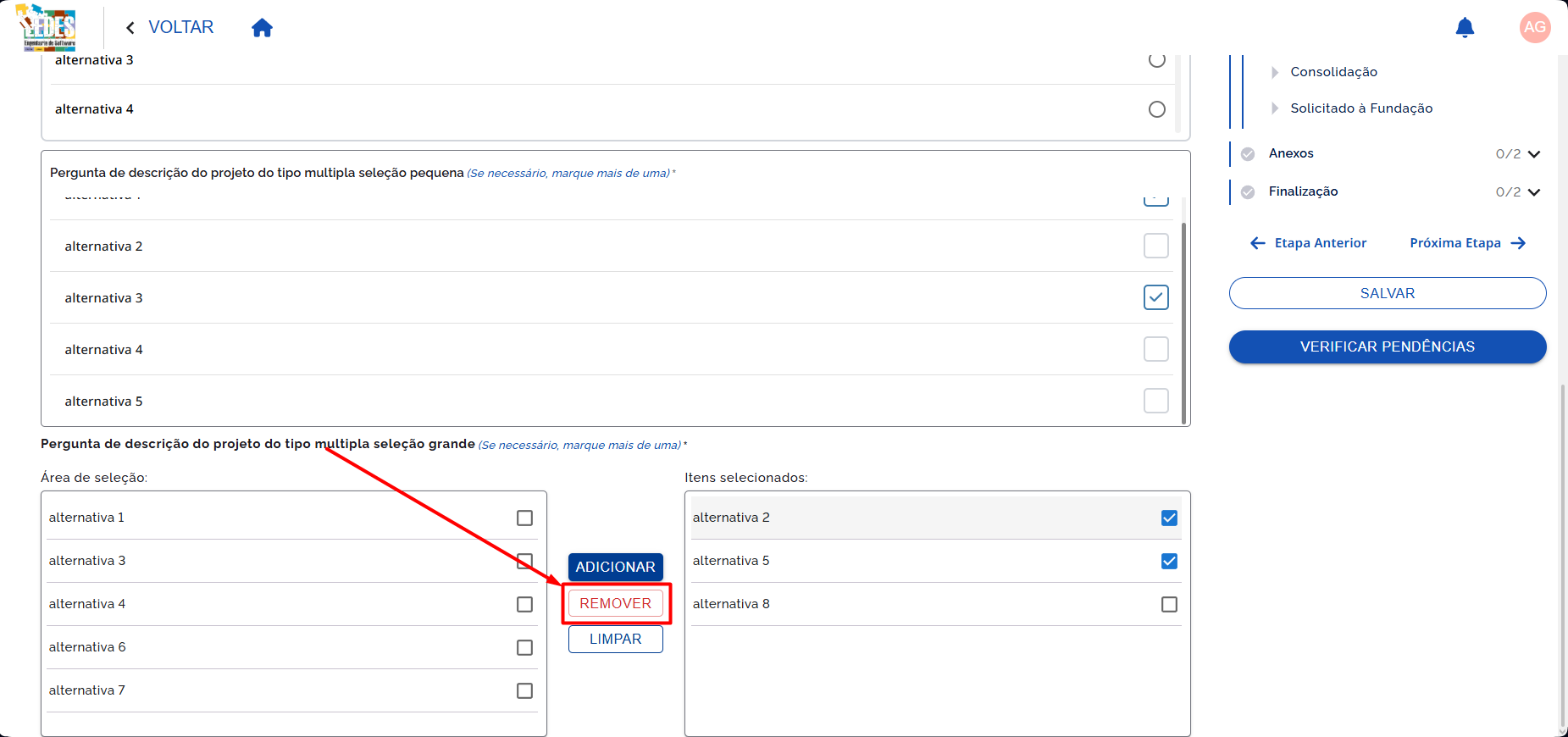
Task: Check alternativa 4 in the pequena list
Action: coord(1156,349)
